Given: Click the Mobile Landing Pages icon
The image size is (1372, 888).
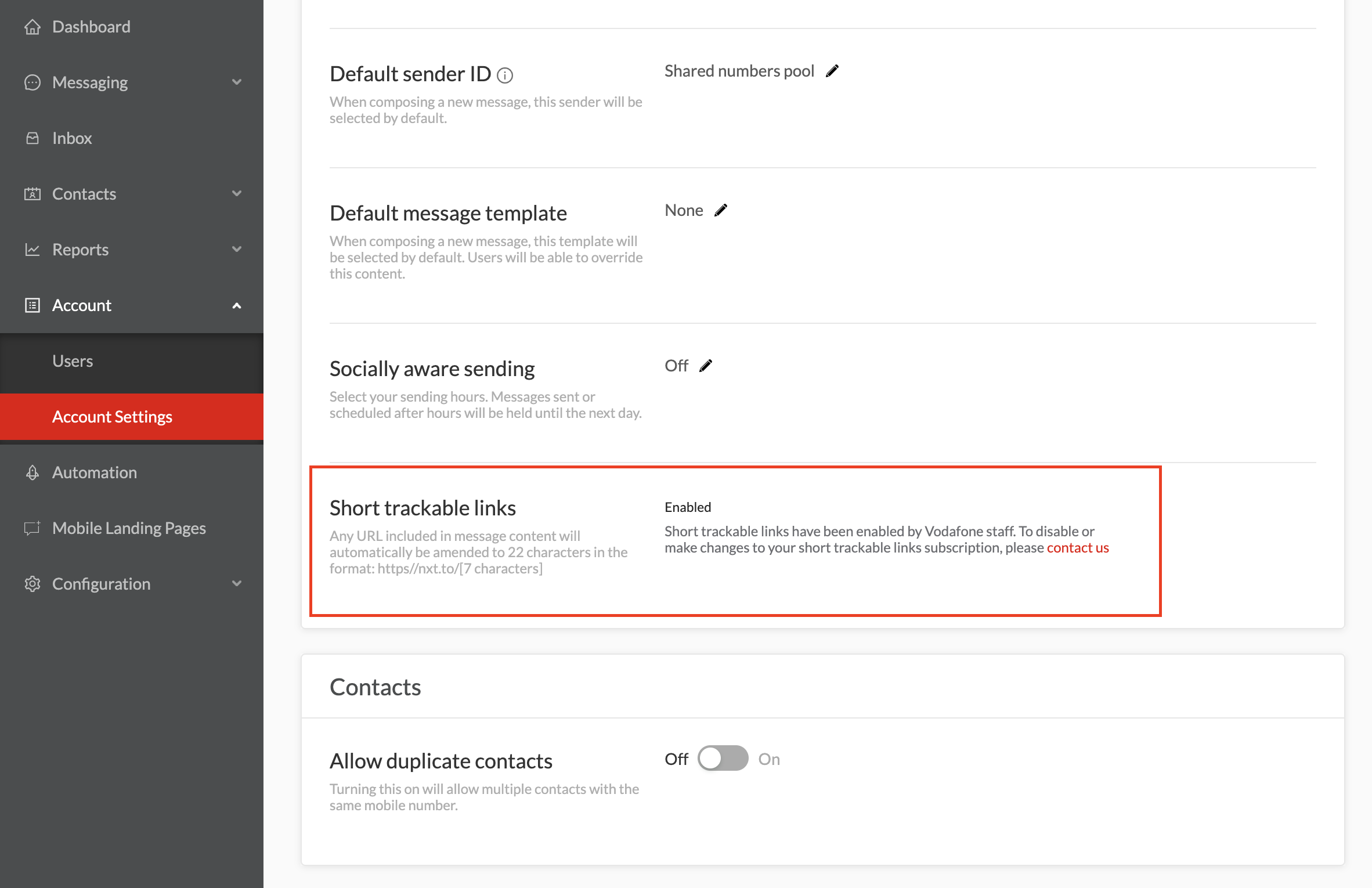Looking at the screenshot, I should point(33,528).
